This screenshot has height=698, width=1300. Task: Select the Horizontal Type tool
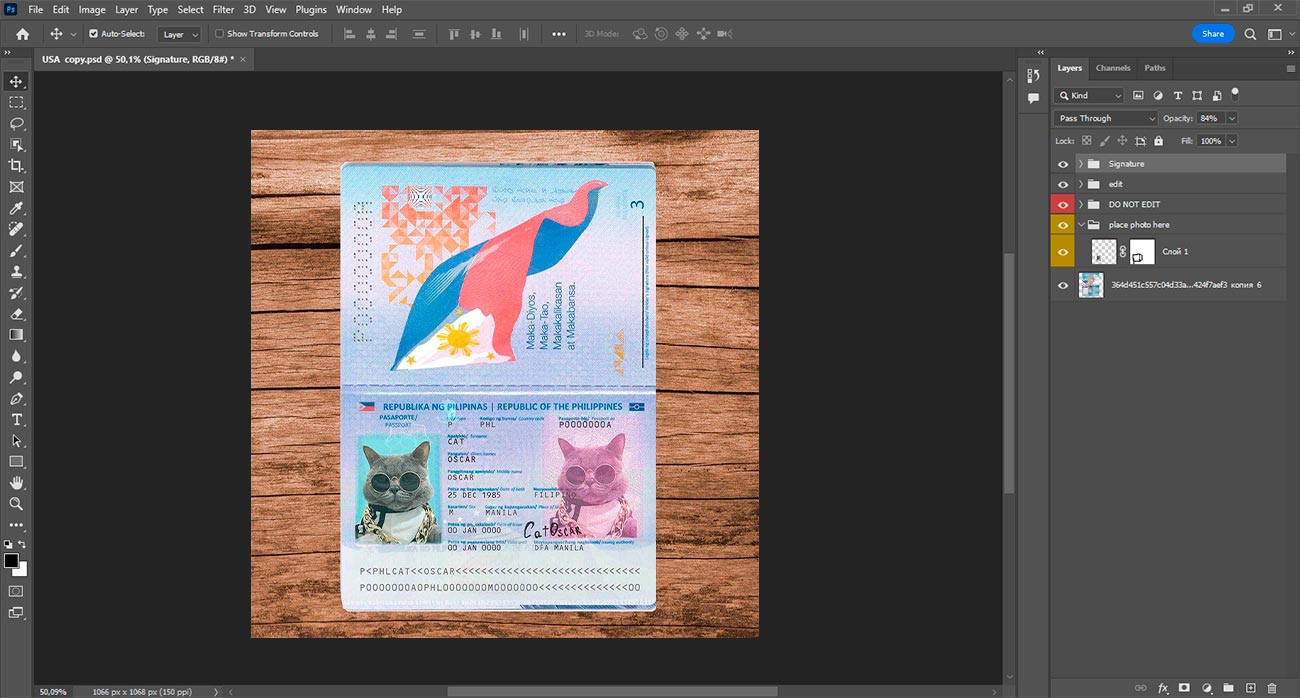(x=16, y=419)
